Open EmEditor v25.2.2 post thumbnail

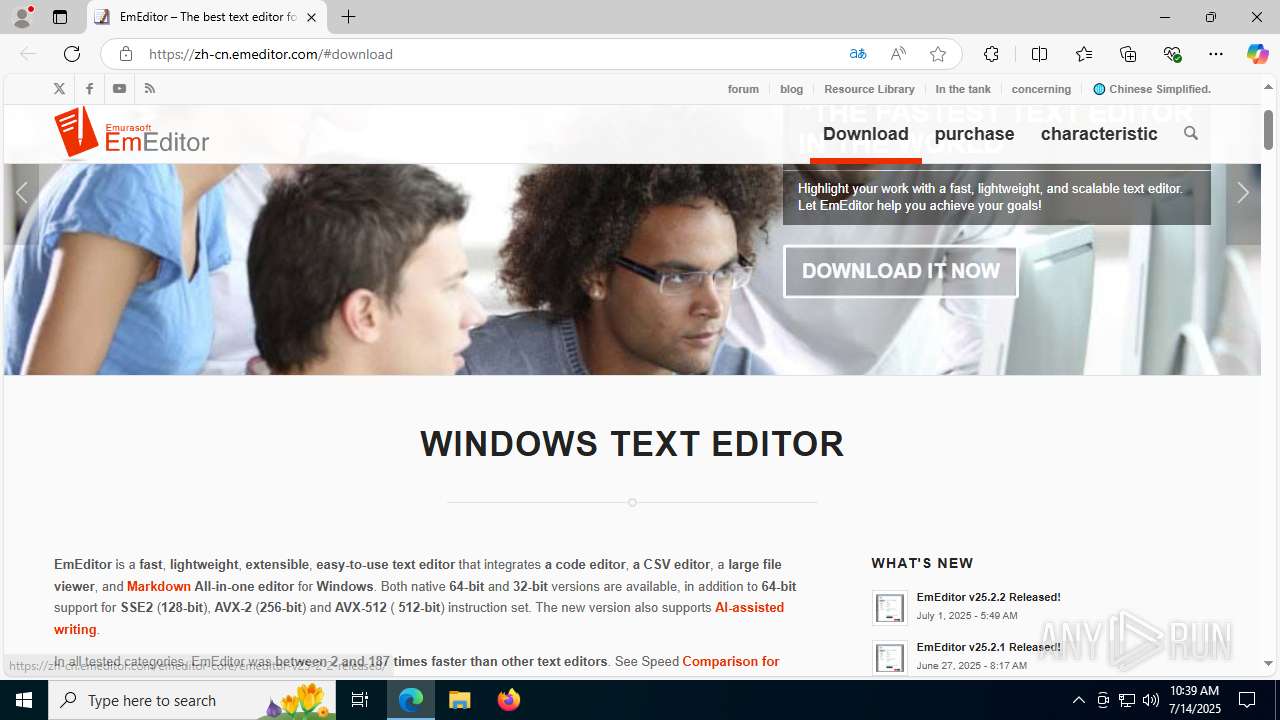click(x=889, y=607)
